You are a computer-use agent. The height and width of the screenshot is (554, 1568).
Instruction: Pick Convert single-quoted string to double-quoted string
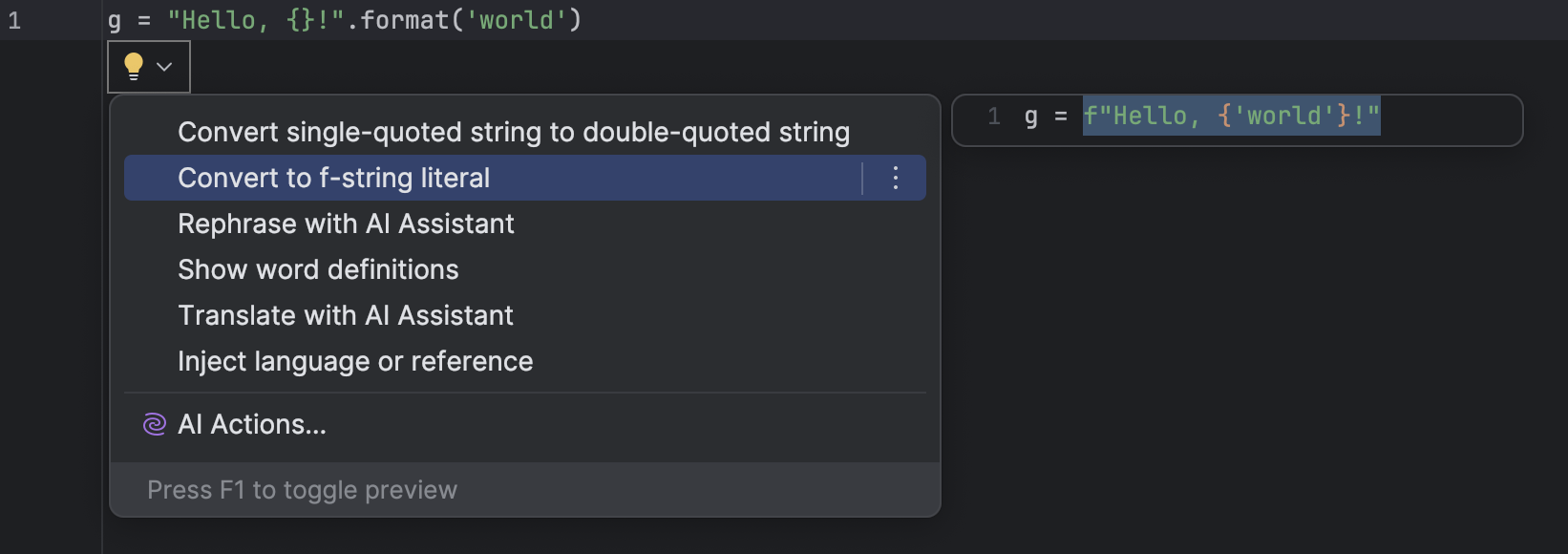pyautogui.click(x=514, y=132)
